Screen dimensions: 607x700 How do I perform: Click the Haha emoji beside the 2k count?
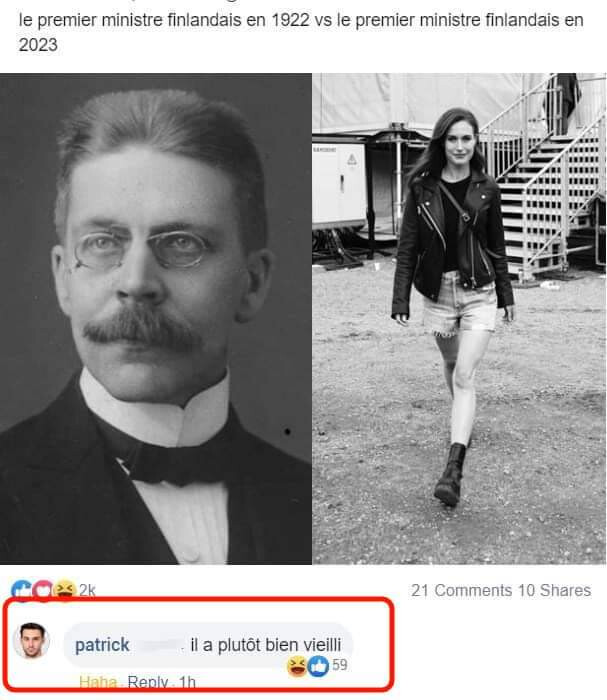[x=65, y=590]
